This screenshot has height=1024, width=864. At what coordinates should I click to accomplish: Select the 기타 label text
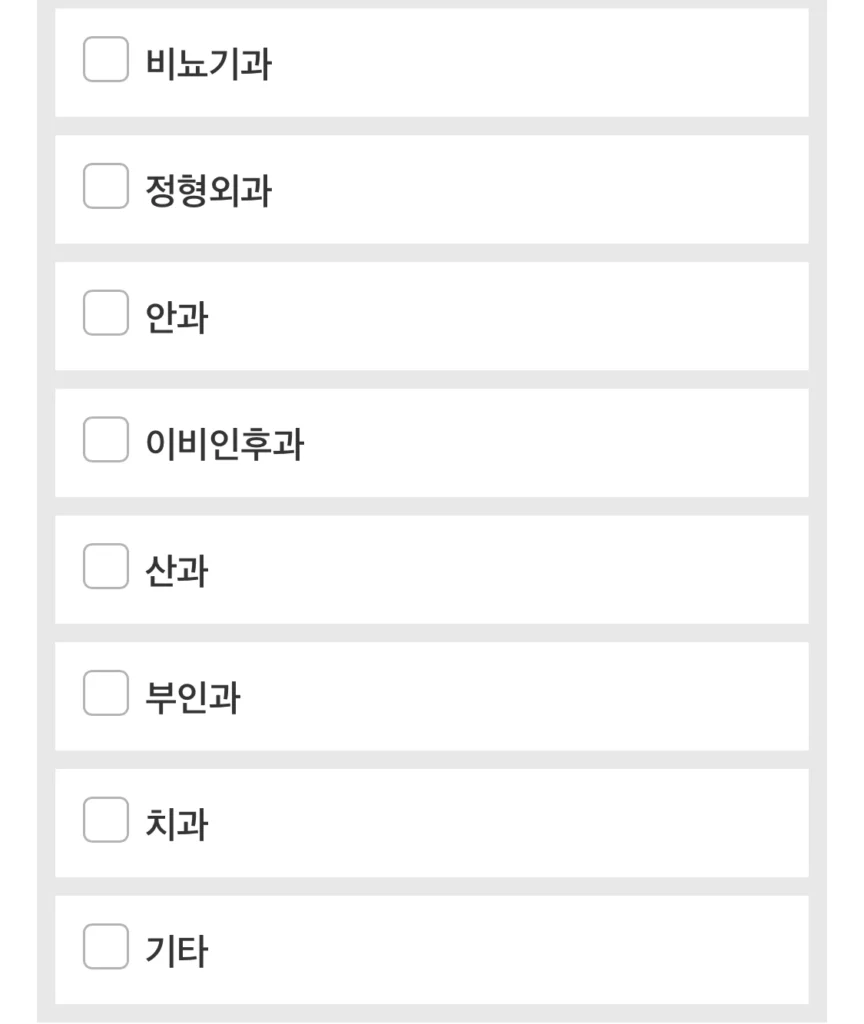(x=176, y=951)
